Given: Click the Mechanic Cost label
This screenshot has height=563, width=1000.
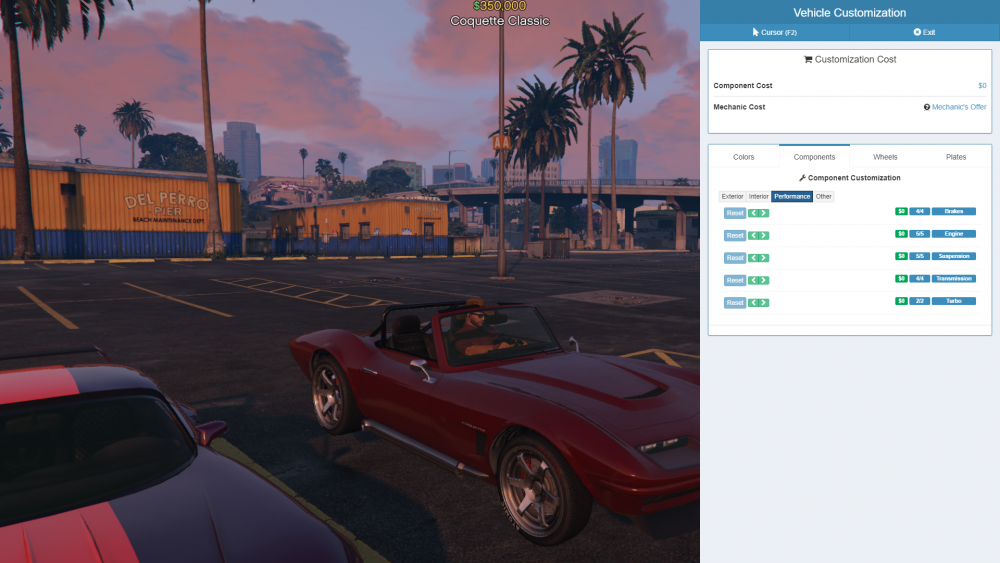Looking at the screenshot, I should pyautogui.click(x=739, y=107).
